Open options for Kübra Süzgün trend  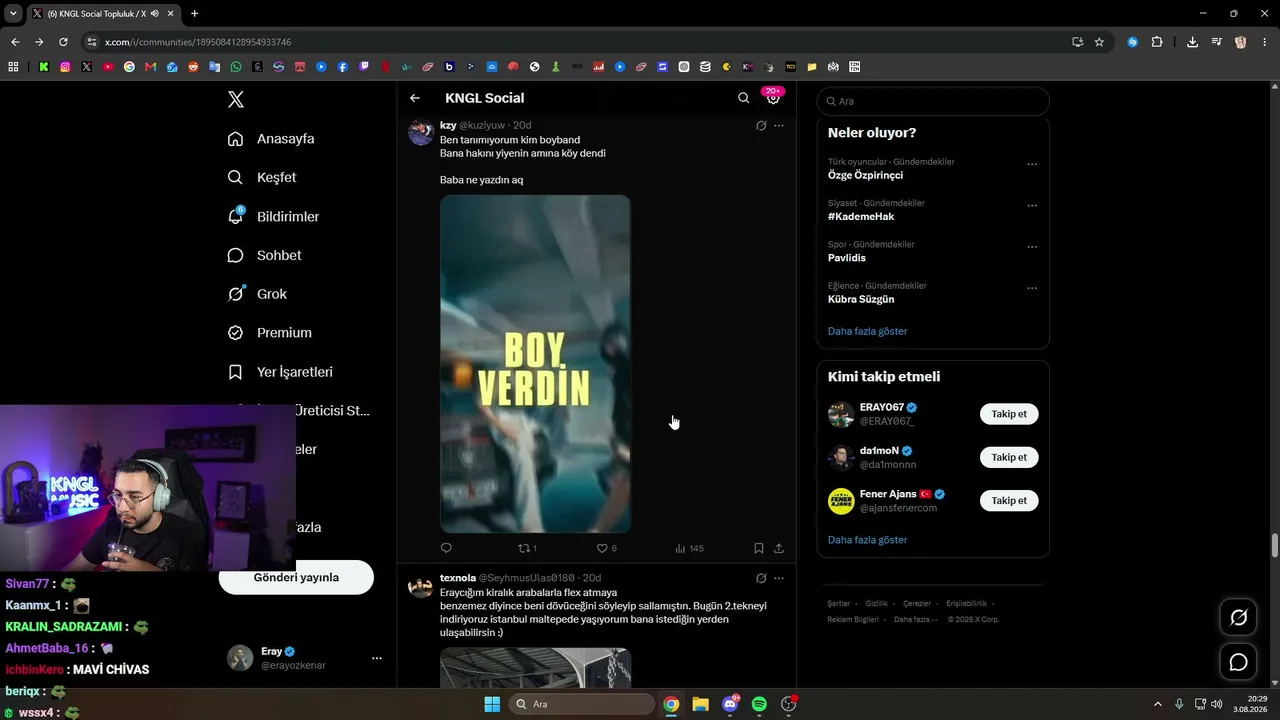click(x=1032, y=288)
